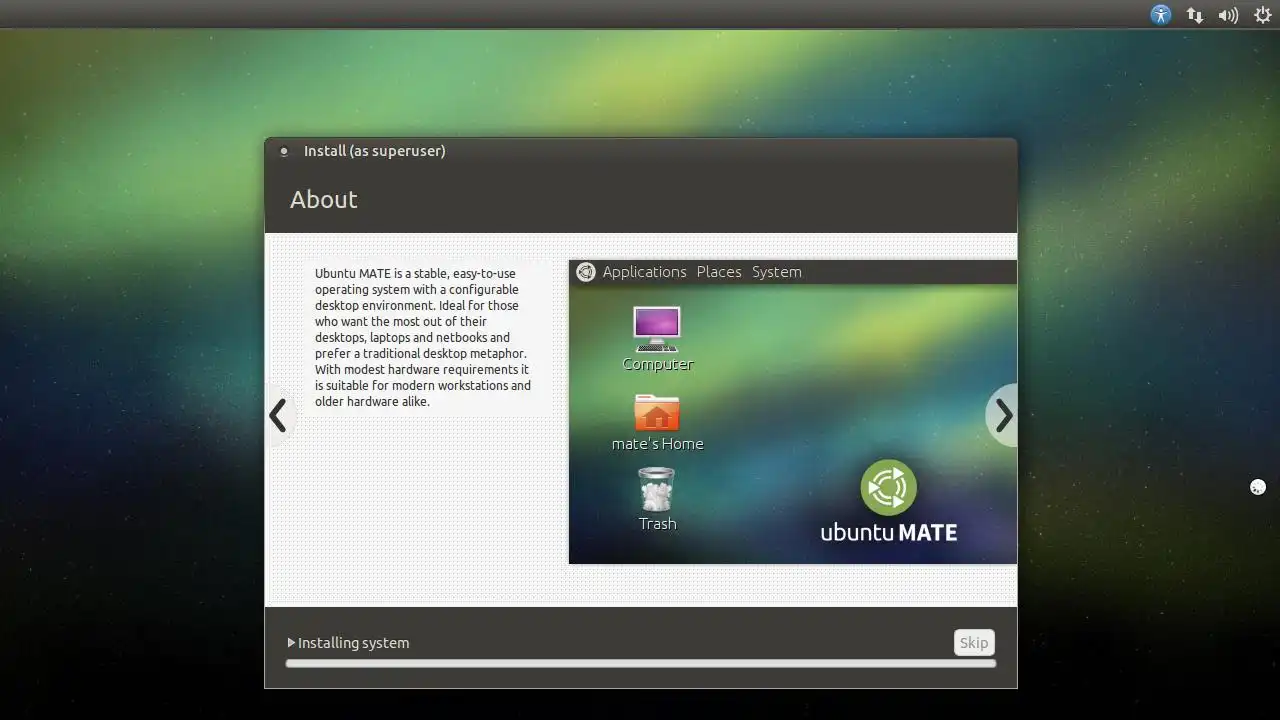Click the About heading
The image size is (1280, 720).
point(323,200)
